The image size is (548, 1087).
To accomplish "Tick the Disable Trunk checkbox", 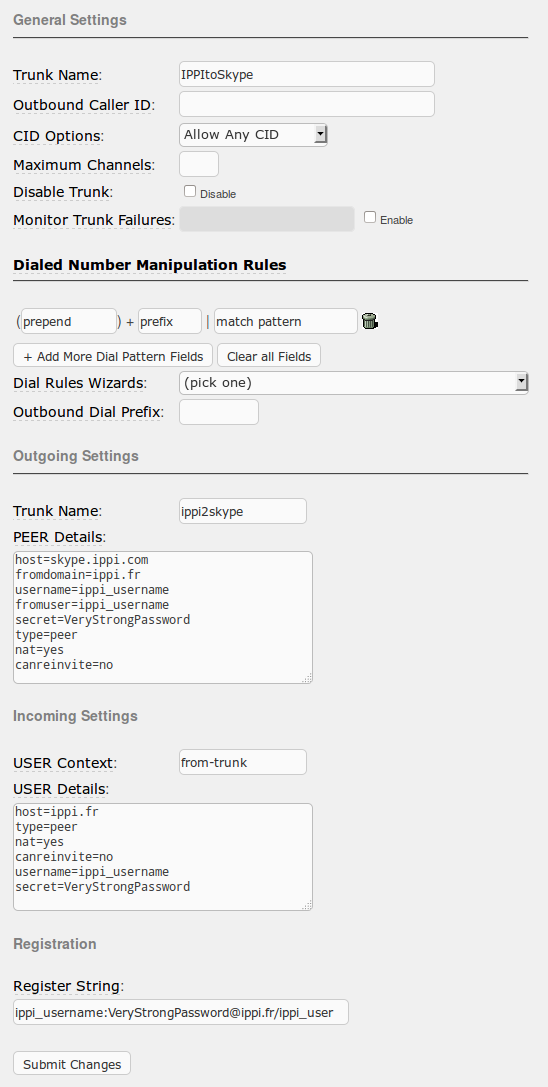I will click(x=189, y=191).
